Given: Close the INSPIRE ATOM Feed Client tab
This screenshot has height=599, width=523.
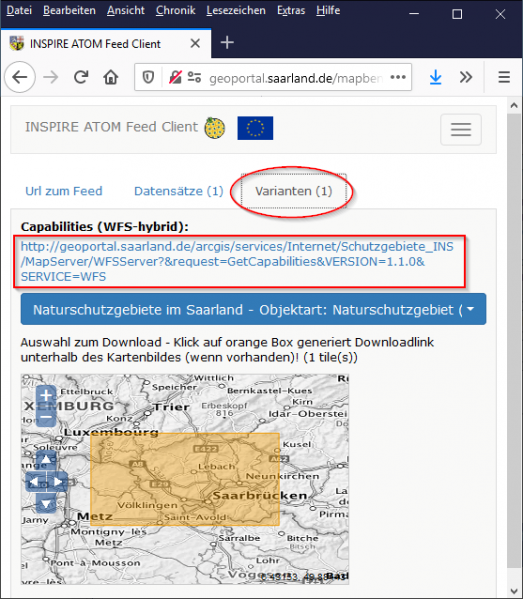Looking at the screenshot, I should 195,44.
